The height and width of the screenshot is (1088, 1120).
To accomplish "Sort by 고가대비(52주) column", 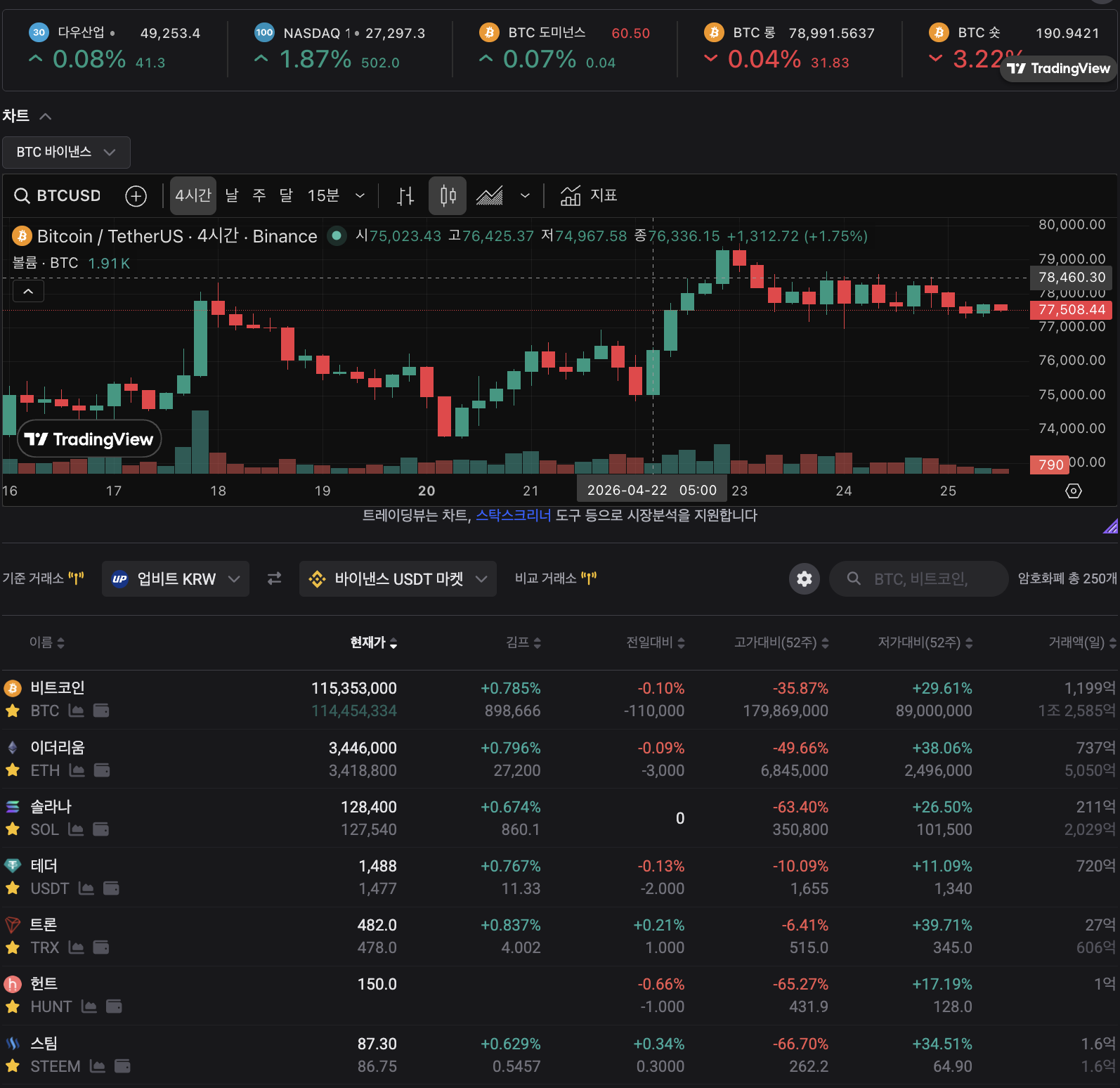I will pyautogui.click(x=781, y=642).
